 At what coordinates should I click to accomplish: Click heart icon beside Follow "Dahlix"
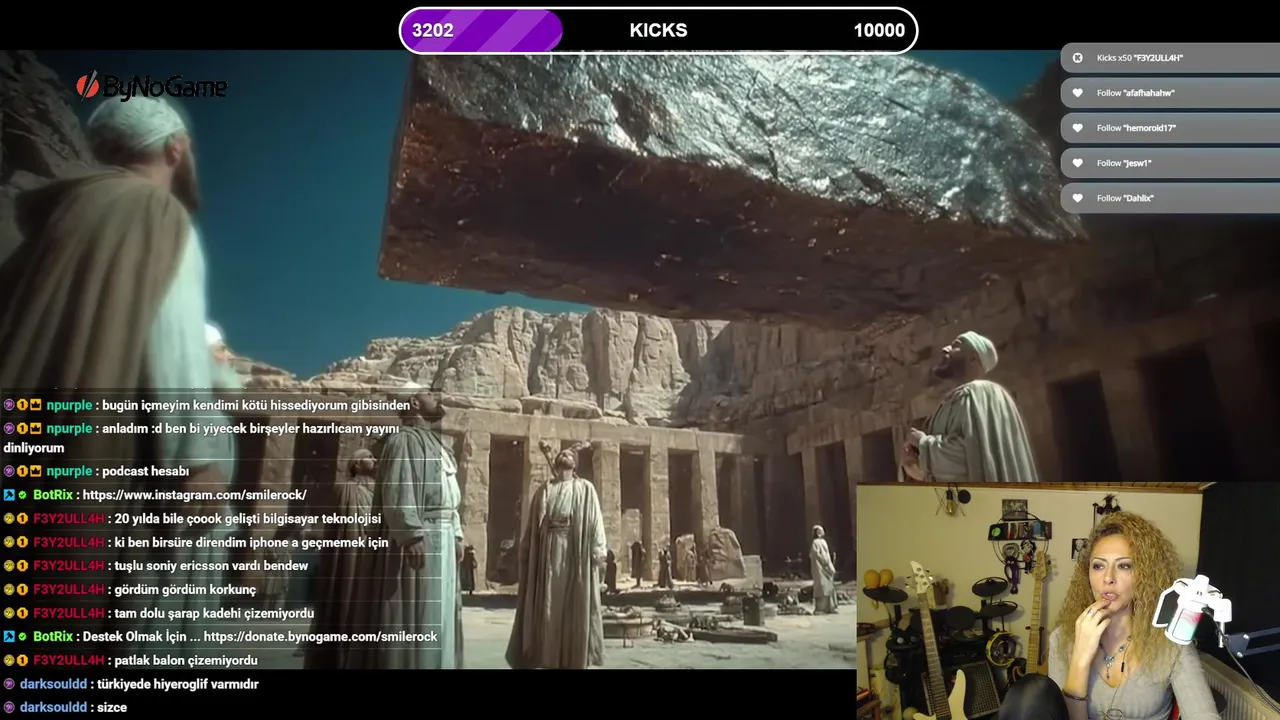[1077, 198]
